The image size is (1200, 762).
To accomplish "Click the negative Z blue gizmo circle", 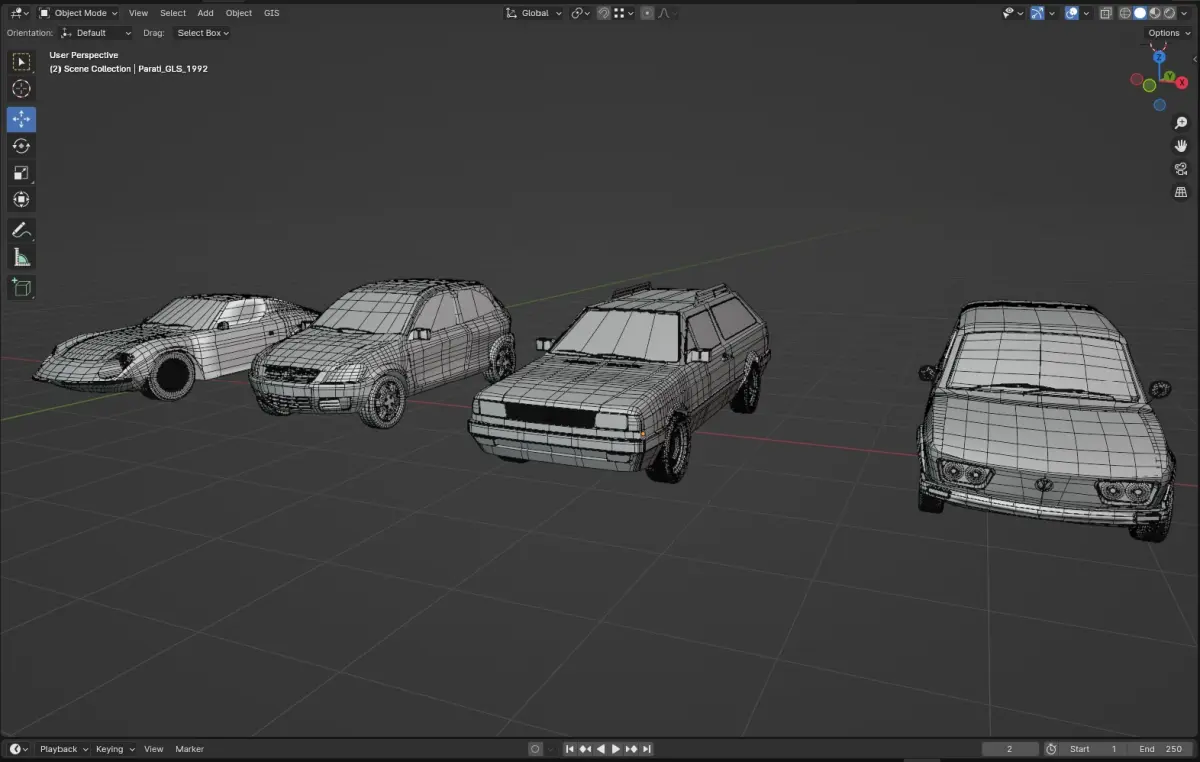I will 1159,105.
